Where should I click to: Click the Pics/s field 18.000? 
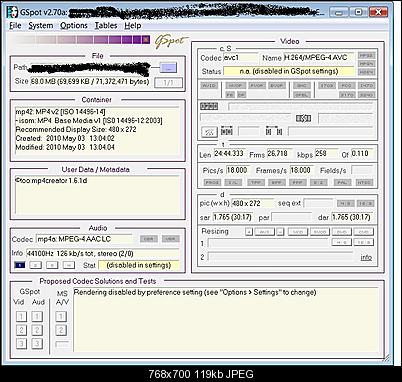[238, 170]
